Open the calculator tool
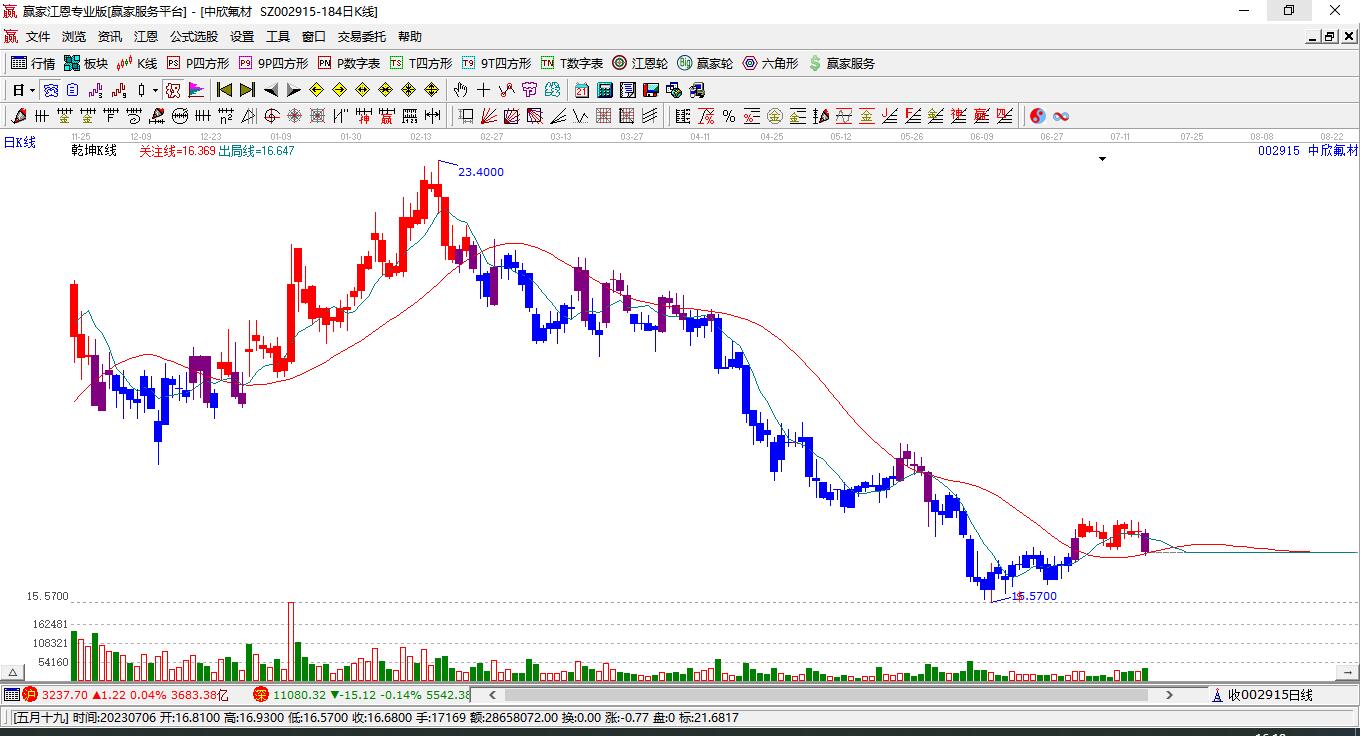The height and width of the screenshot is (736, 1360). click(x=604, y=90)
